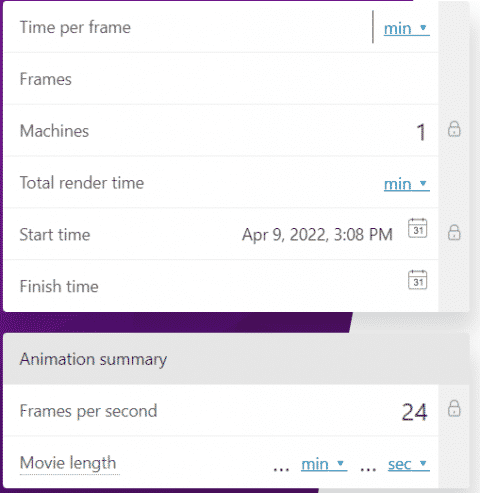Screen dimensions: 480x493
Task: Edit the Machines value 1
Action: tap(421, 132)
